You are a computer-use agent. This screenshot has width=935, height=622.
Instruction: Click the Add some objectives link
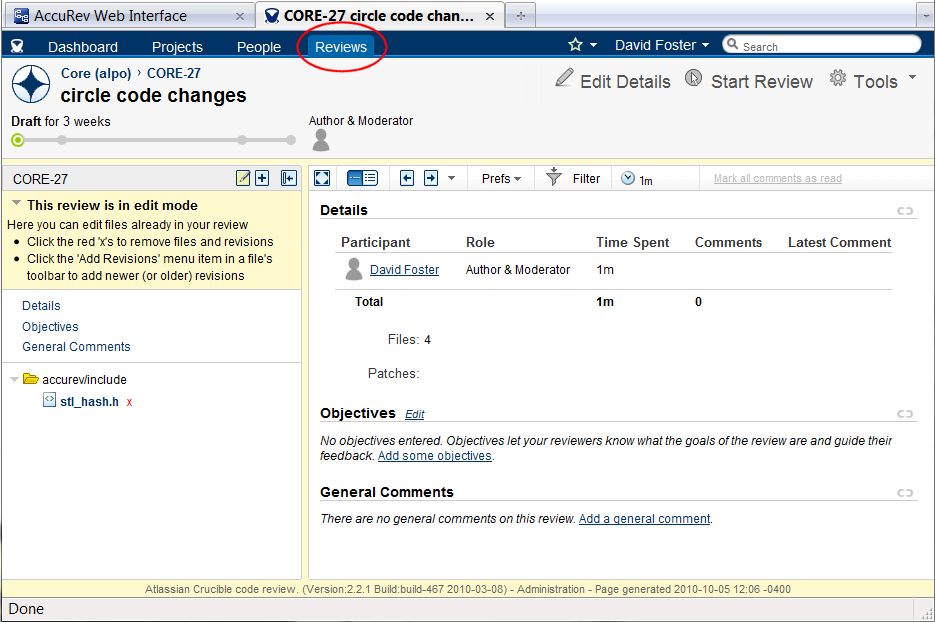pos(435,456)
